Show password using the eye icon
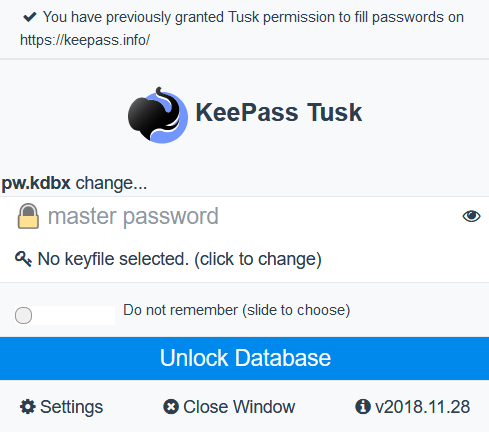 [471, 216]
